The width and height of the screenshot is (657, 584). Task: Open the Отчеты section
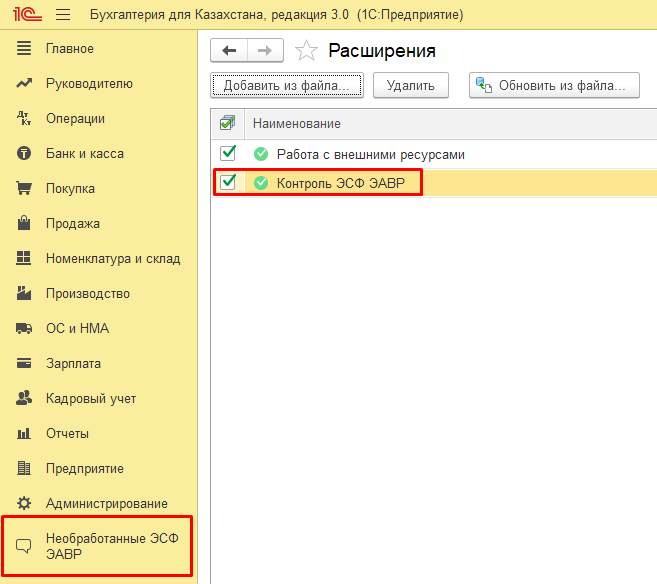click(67, 433)
